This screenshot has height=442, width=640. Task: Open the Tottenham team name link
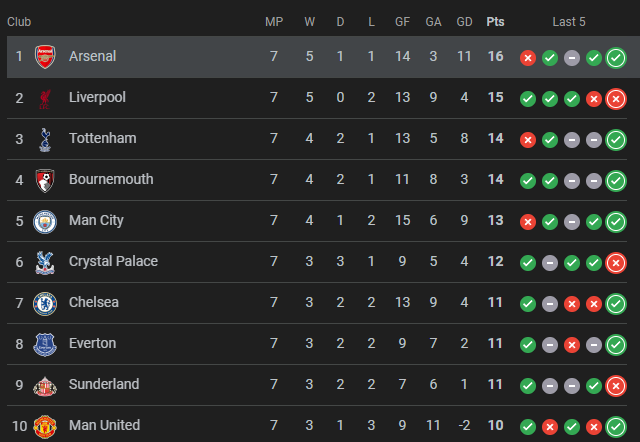[102, 139]
